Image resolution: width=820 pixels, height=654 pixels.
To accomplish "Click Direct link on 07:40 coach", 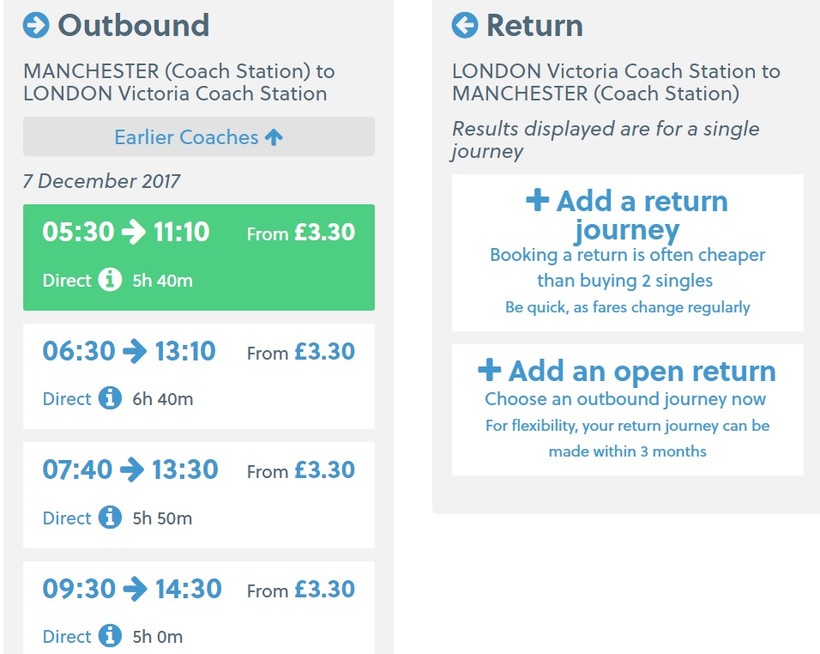I will click(67, 518).
